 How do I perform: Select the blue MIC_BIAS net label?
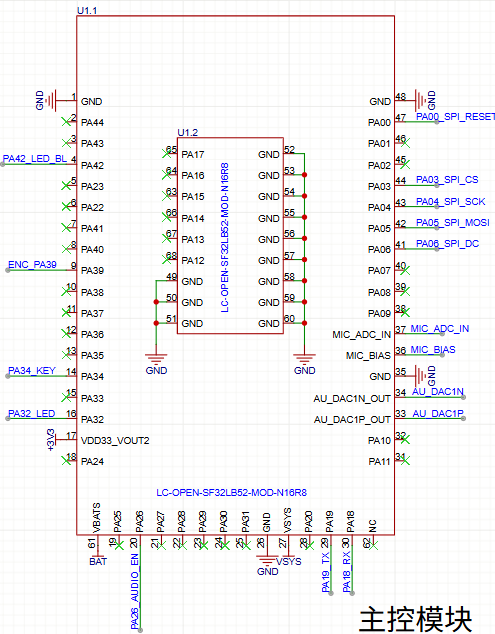coord(433,349)
